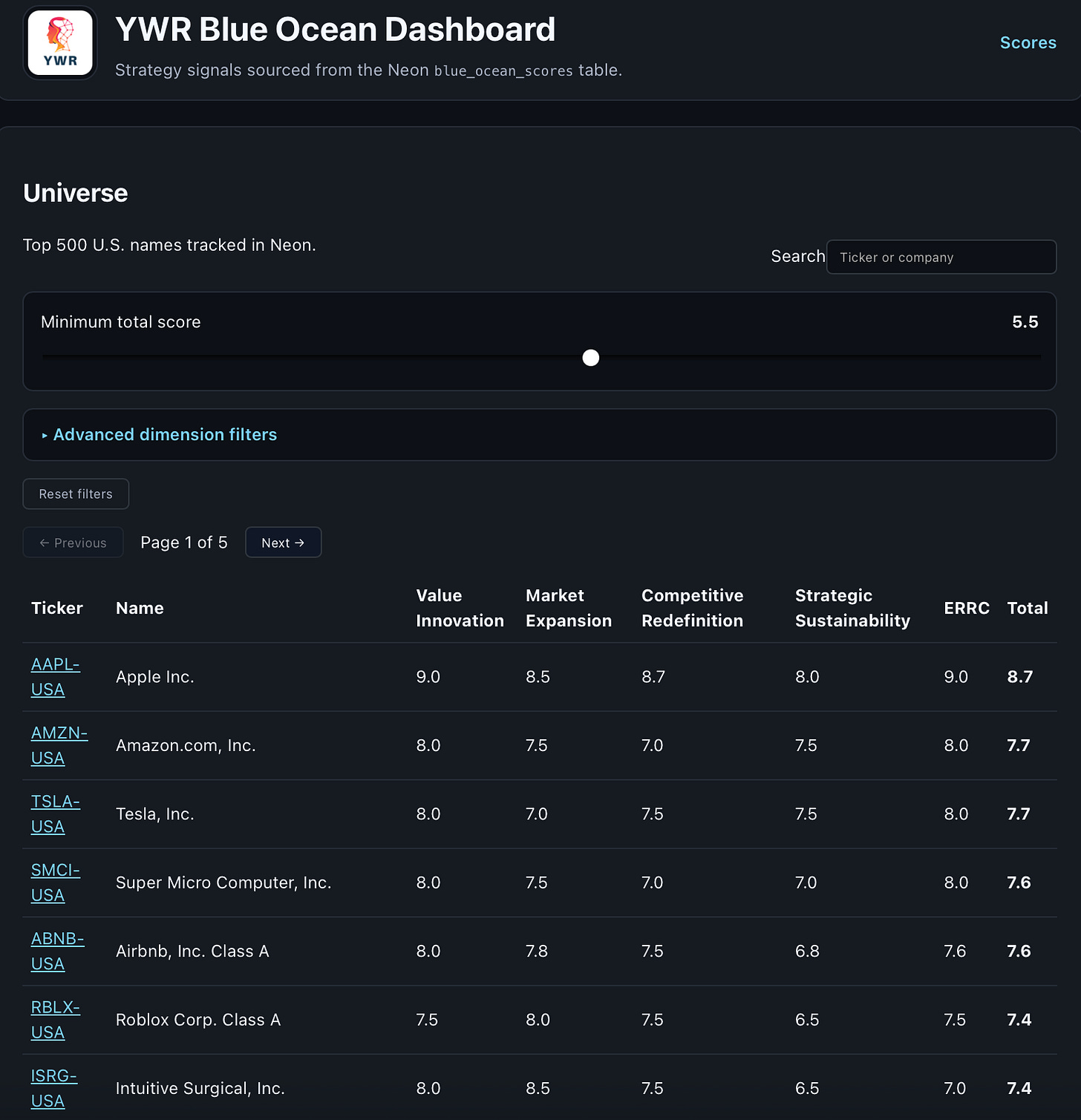Select the Amazon.com, Inc. name cell
The height and width of the screenshot is (1120, 1081).
[x=186, y=745]
